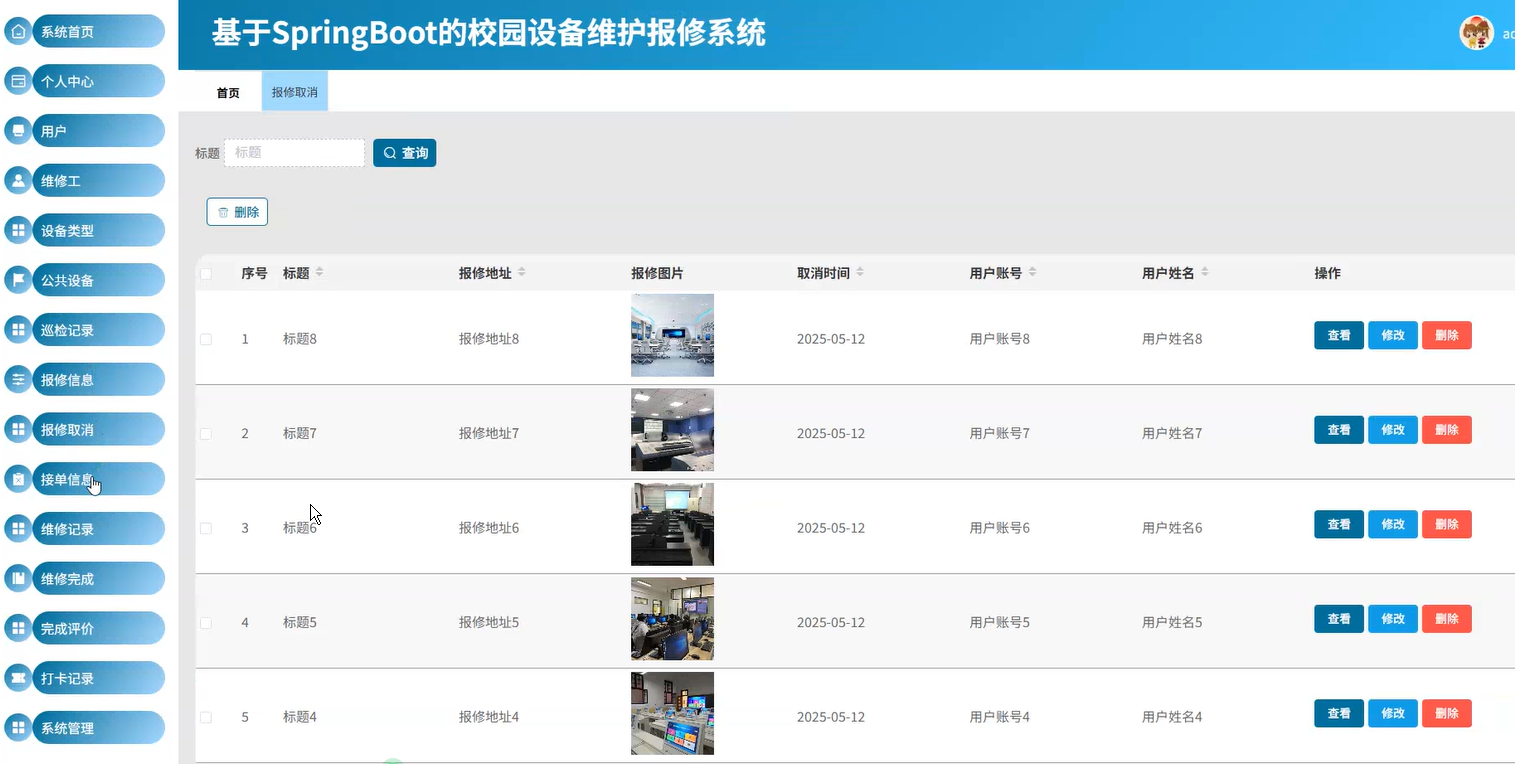1515x764 pixels.
Task: Open 个人中心 menu item
Action: pyautogui.click(x=98, y=81)
